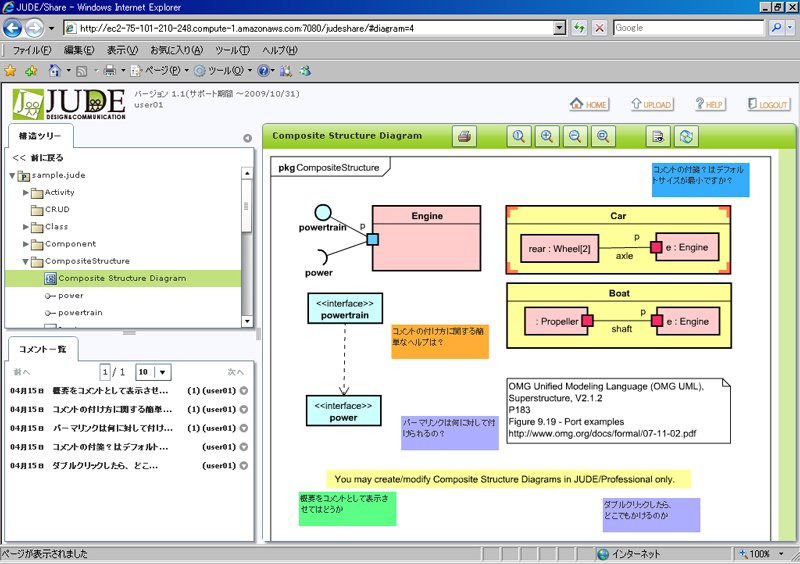Open the comments per page dropdown showing 10
This screenshot has width=800, height=564.
[162, 372]
